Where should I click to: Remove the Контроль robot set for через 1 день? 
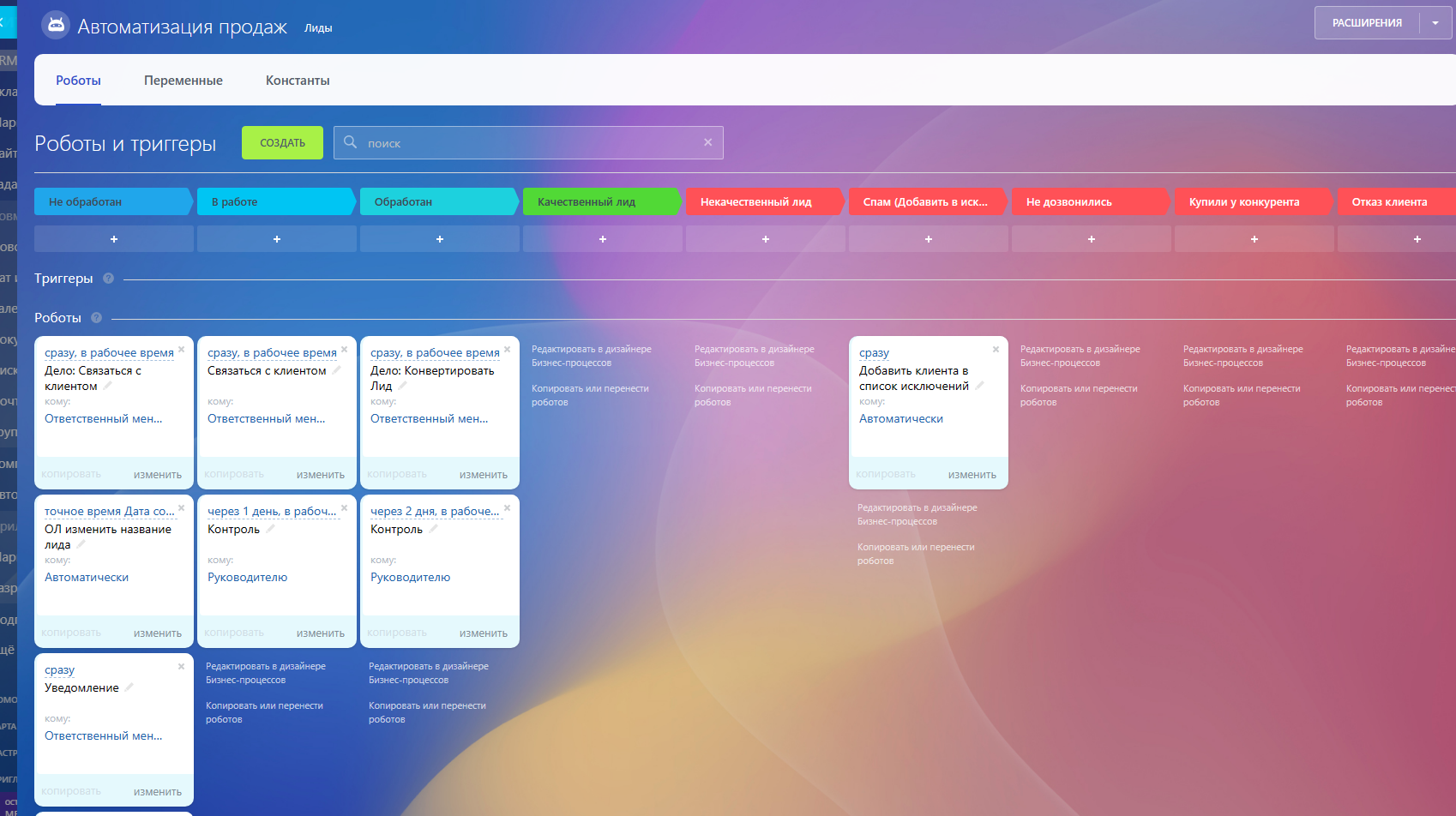pyautogui.click(x=344, y=507)
